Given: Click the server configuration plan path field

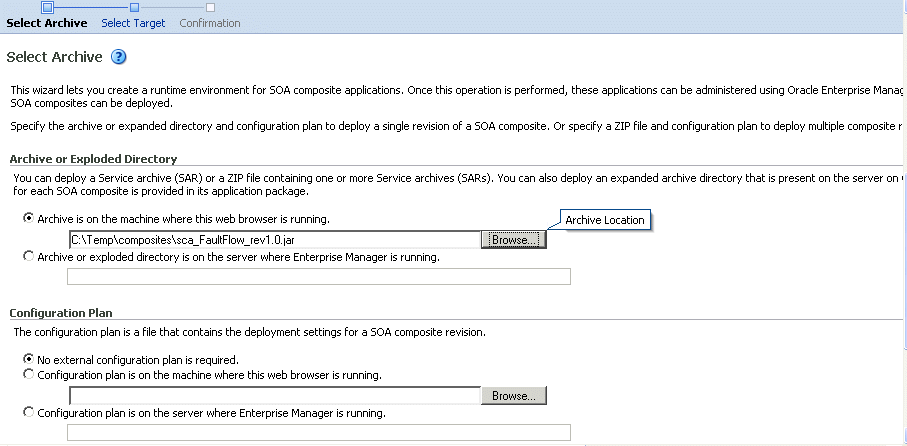Looking at the screenshot, I should (319, 433).
